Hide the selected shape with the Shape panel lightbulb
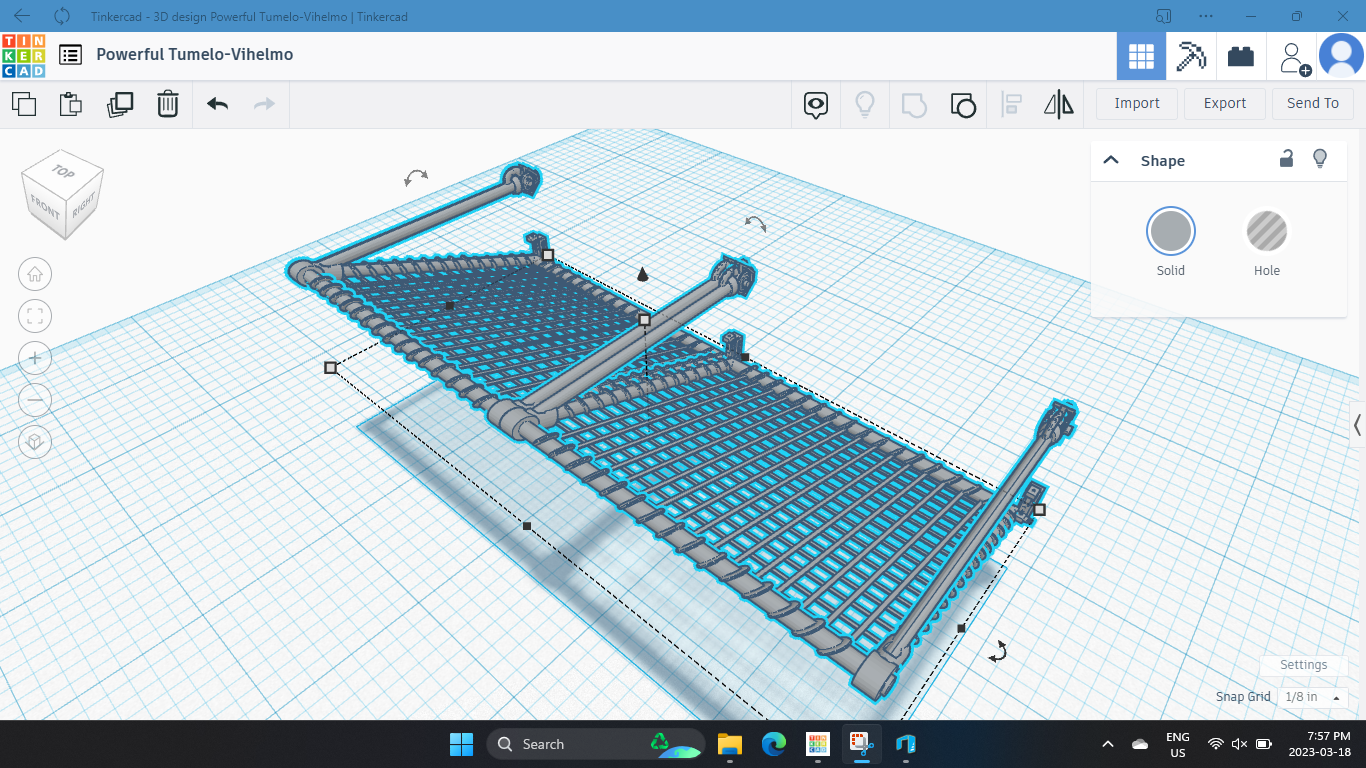This screenshot has width=1366, height=768. click(1320, 158)
